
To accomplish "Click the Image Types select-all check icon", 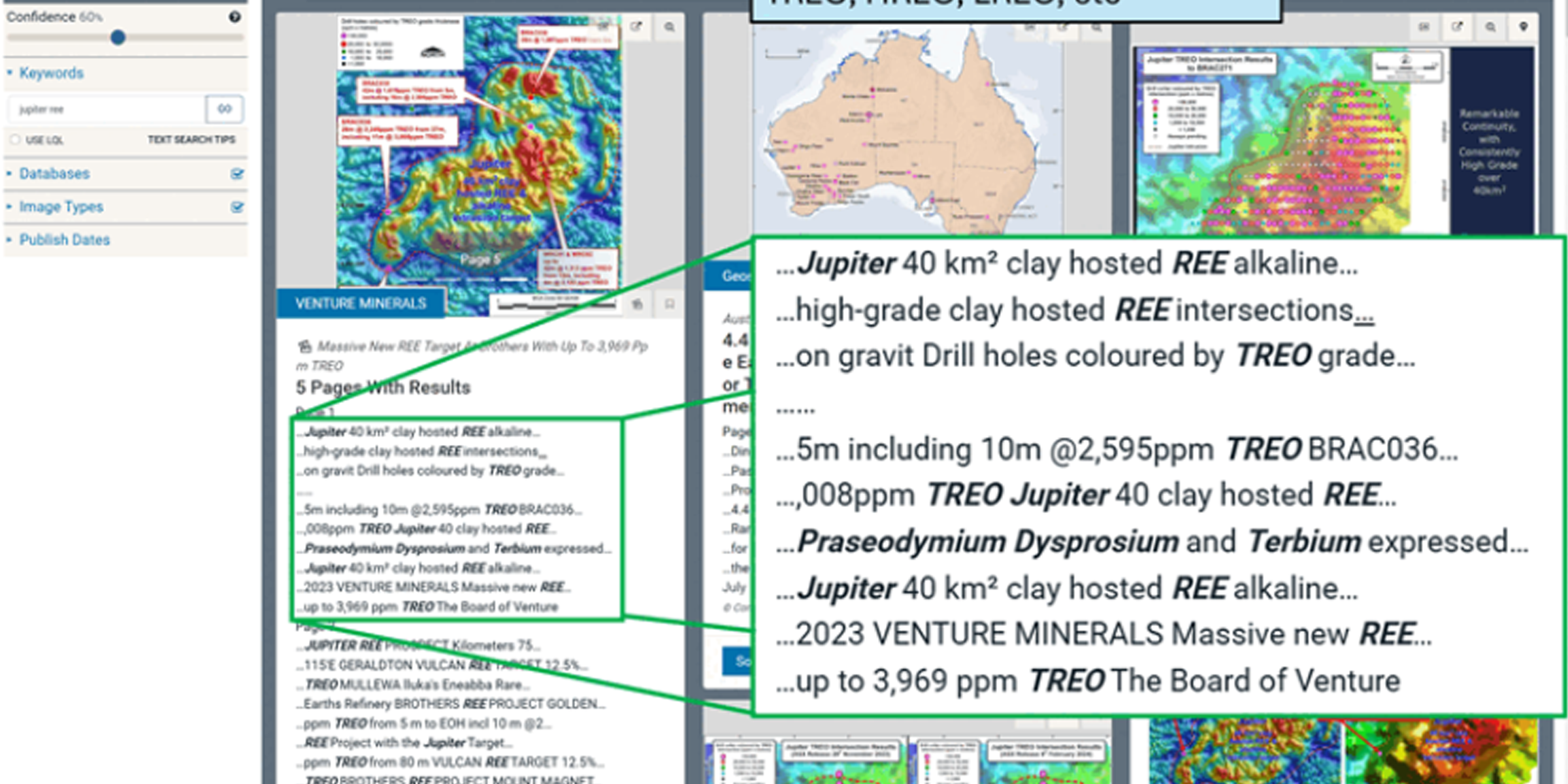I will tap(237, 207).
